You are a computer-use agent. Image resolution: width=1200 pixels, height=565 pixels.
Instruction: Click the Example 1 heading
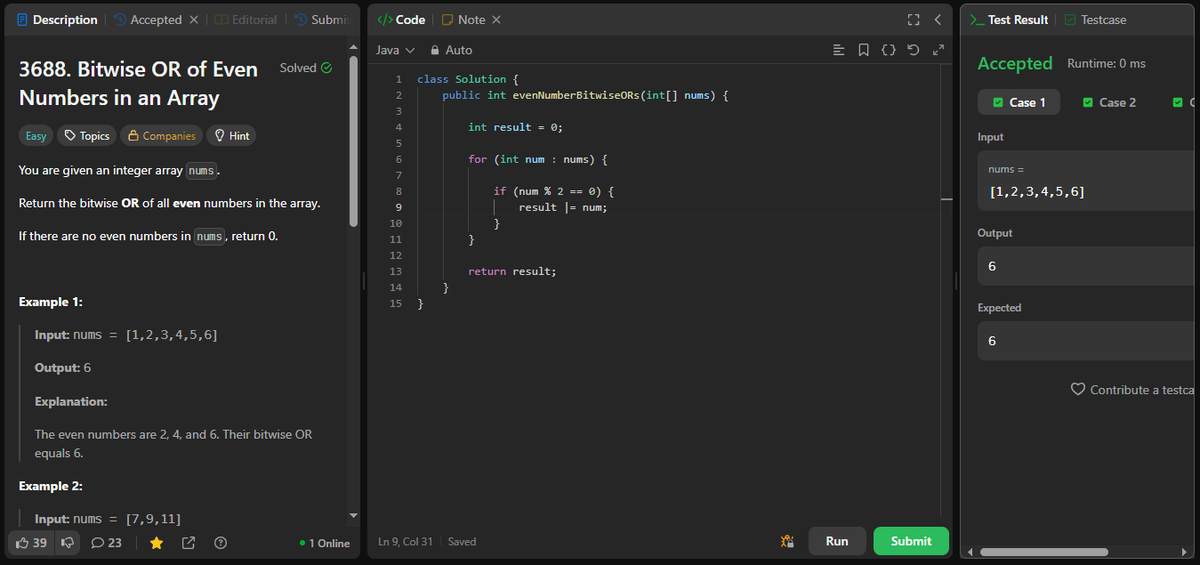click(x=50, y=302)
